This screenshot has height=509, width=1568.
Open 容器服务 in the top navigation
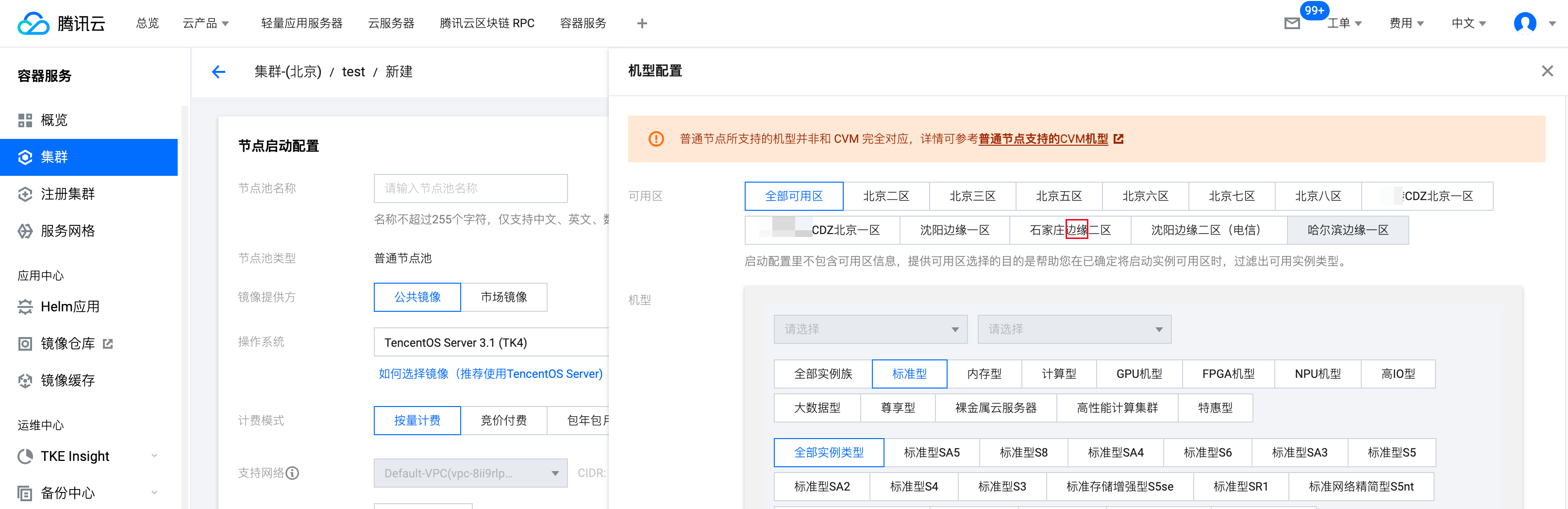[583, 23]
